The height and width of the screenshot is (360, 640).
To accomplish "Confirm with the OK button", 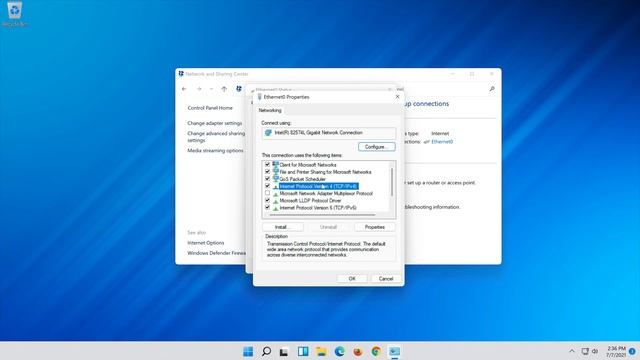I will pos(352,279).
